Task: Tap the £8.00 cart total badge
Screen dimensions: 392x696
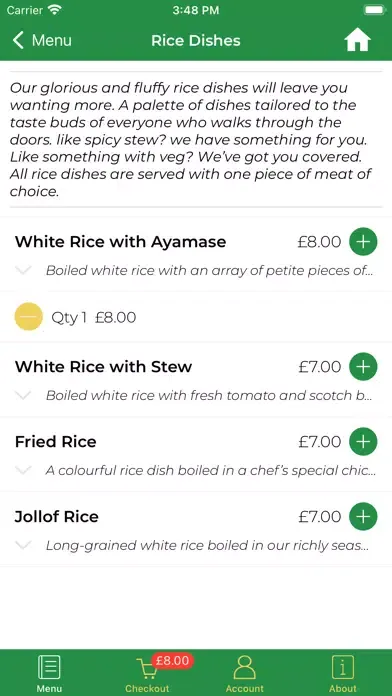Action: [x=172, y=661]
